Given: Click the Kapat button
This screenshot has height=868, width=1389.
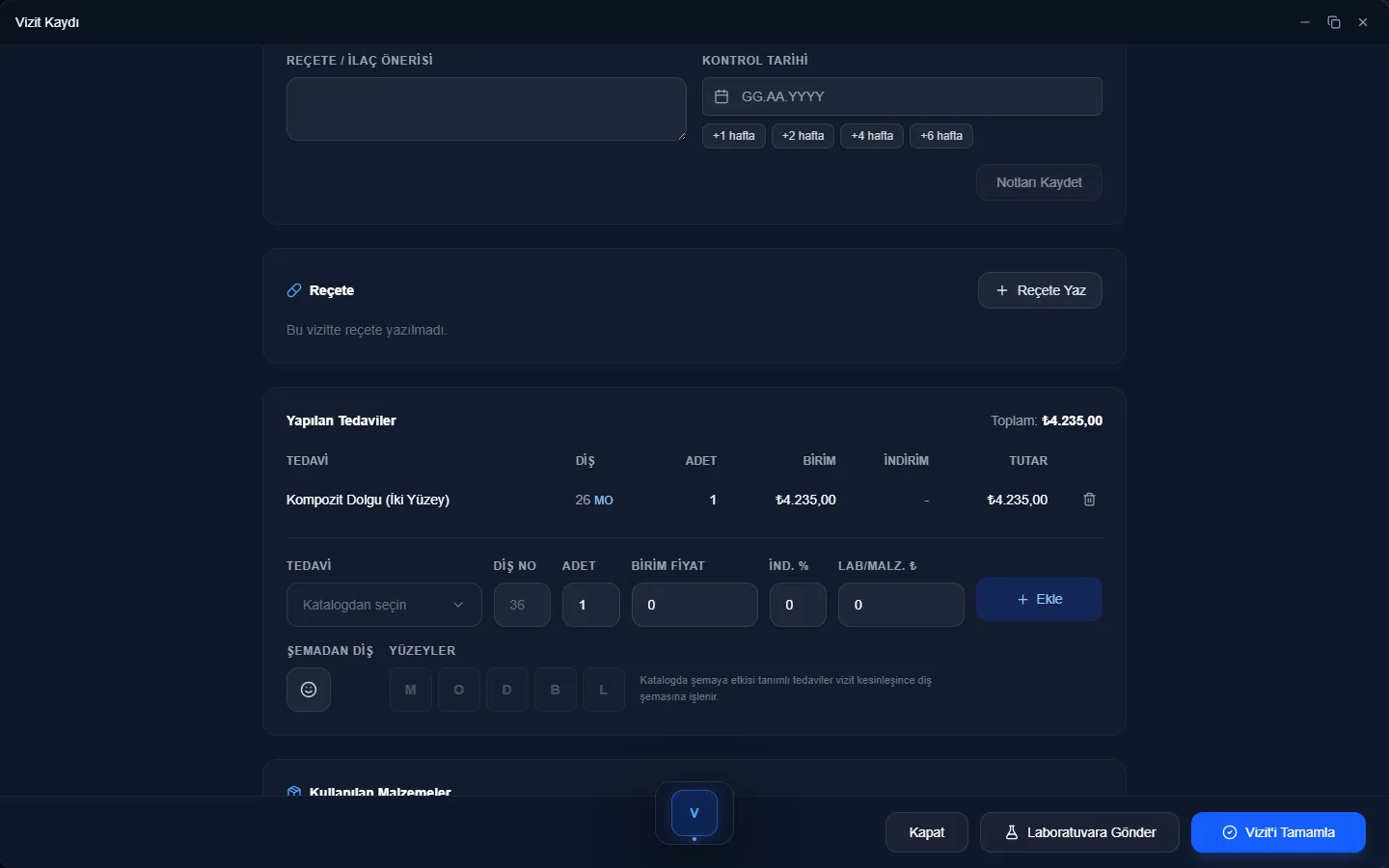Looking at the screenshot, I should coord(927,832).
